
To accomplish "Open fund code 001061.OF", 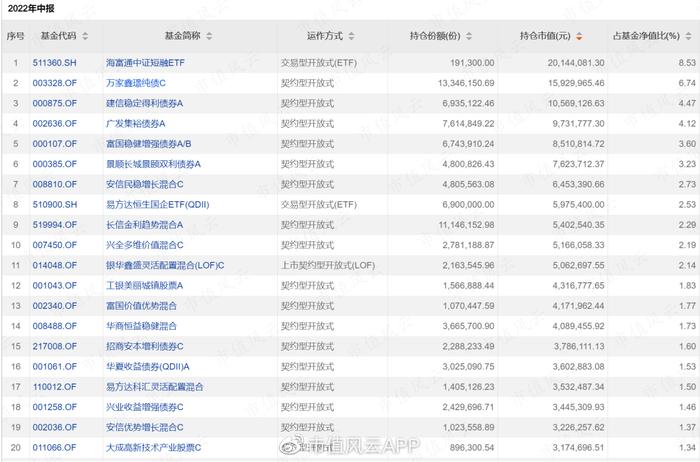I will [x=54, y=366].
